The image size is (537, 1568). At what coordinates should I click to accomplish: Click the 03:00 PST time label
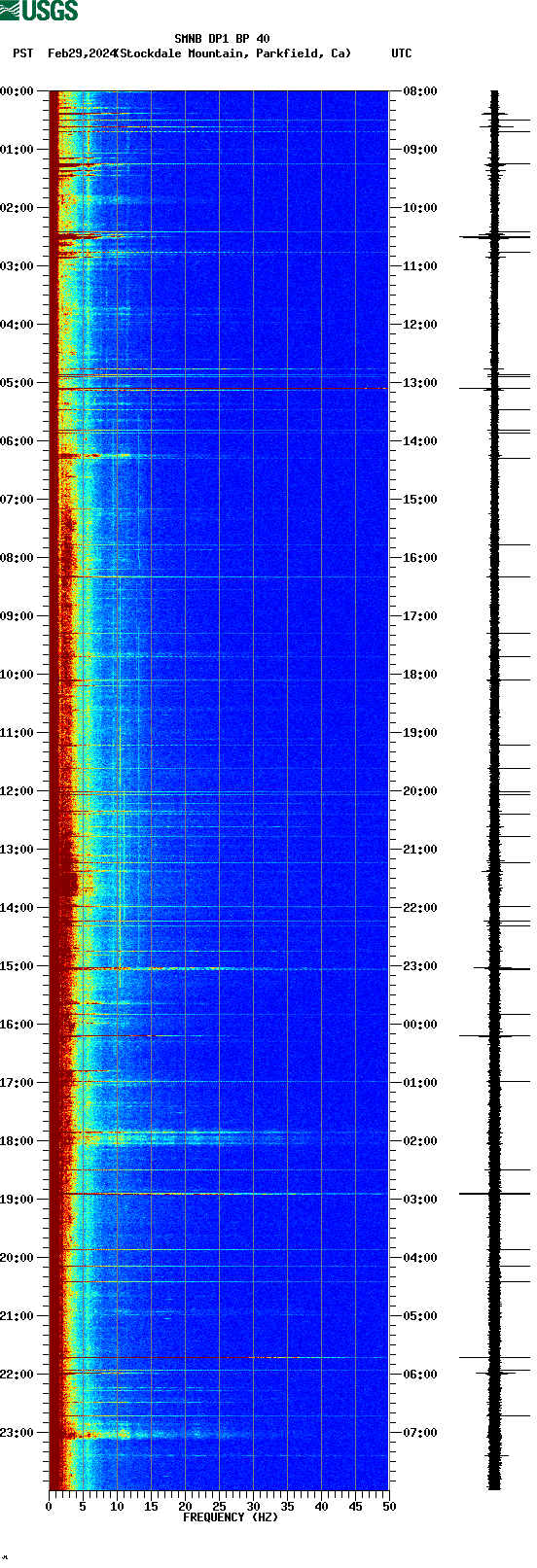click(17, 266)
